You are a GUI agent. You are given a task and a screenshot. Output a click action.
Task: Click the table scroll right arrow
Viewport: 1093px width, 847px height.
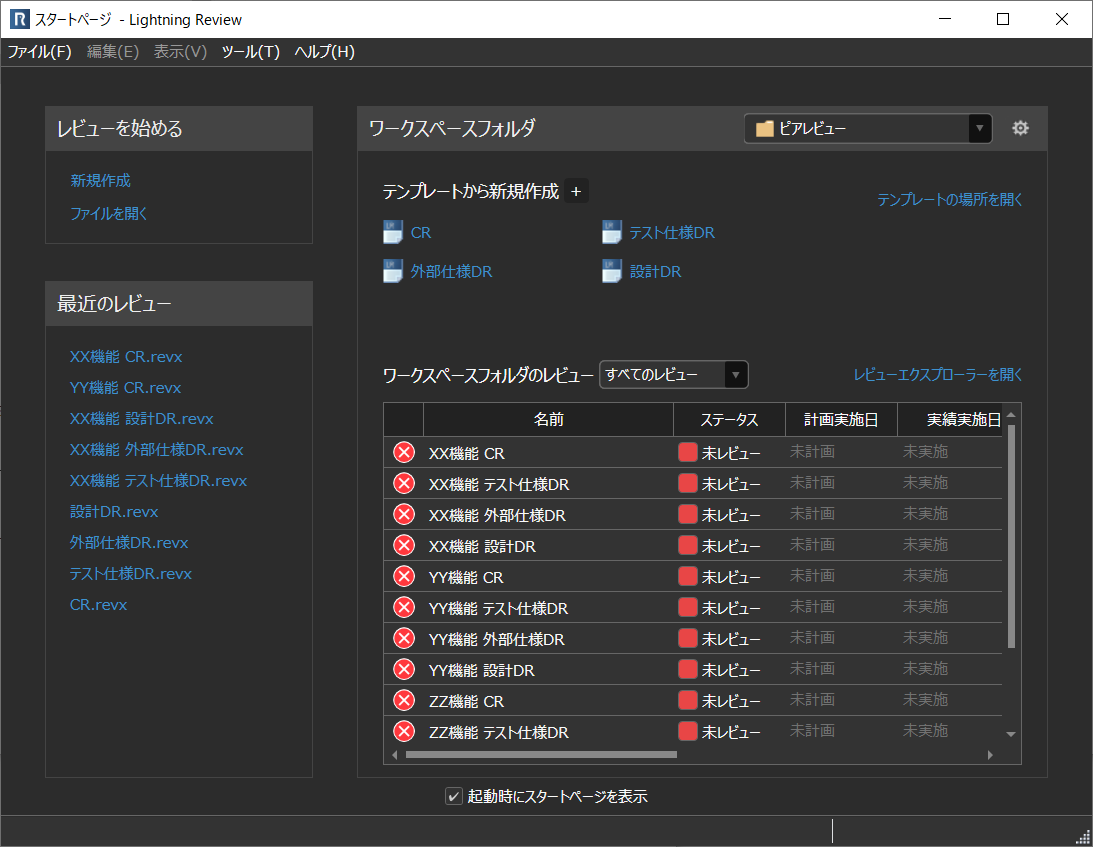(991, 755)
